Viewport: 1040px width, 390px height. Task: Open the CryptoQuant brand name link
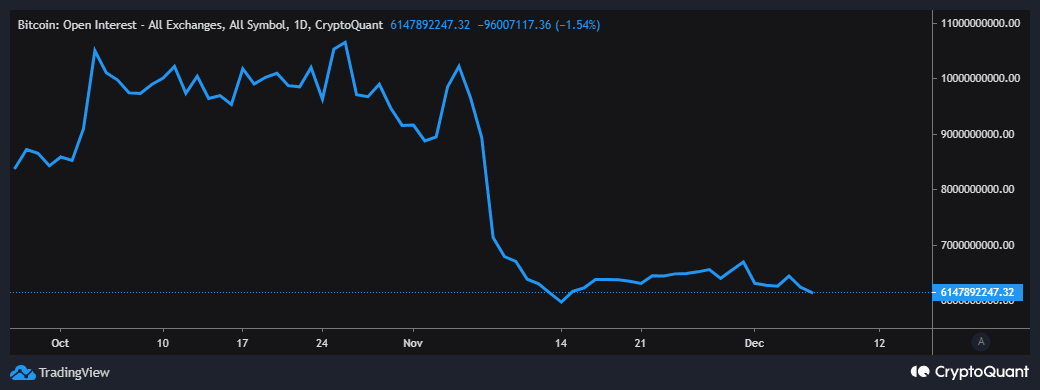click(x=982, y=371)
